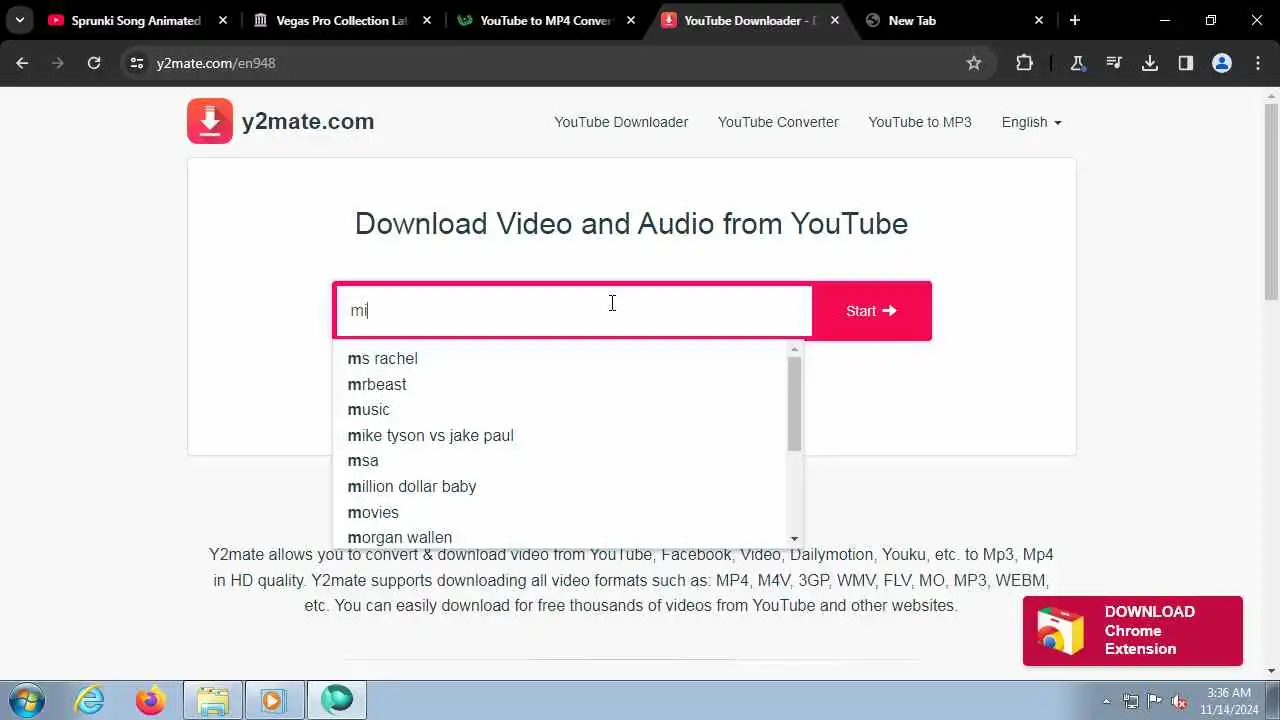Close the Sprunki Song Animated tab
1280x720 pixels.
pos(222,20)
